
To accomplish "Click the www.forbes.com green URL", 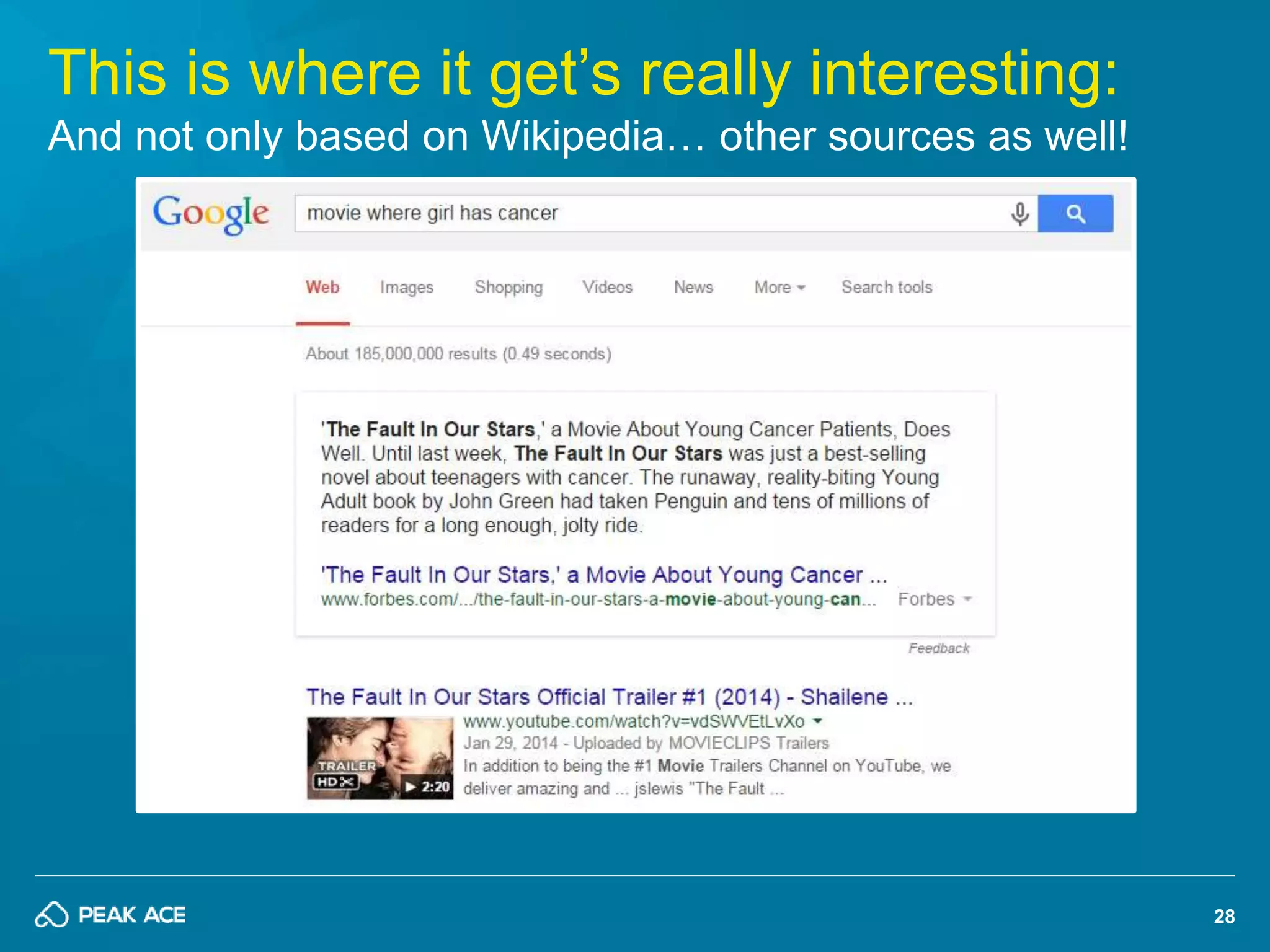I will coord(598,599).
